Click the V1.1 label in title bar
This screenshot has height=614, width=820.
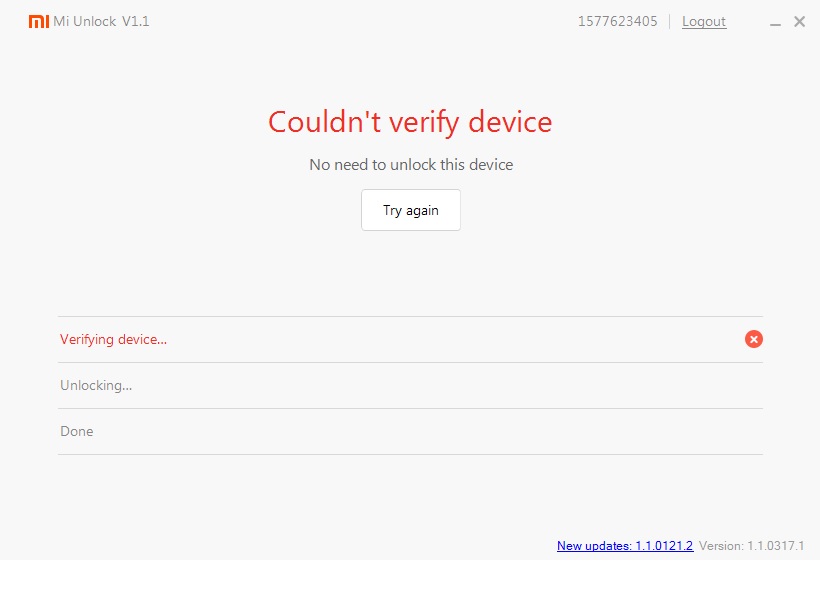136,22
